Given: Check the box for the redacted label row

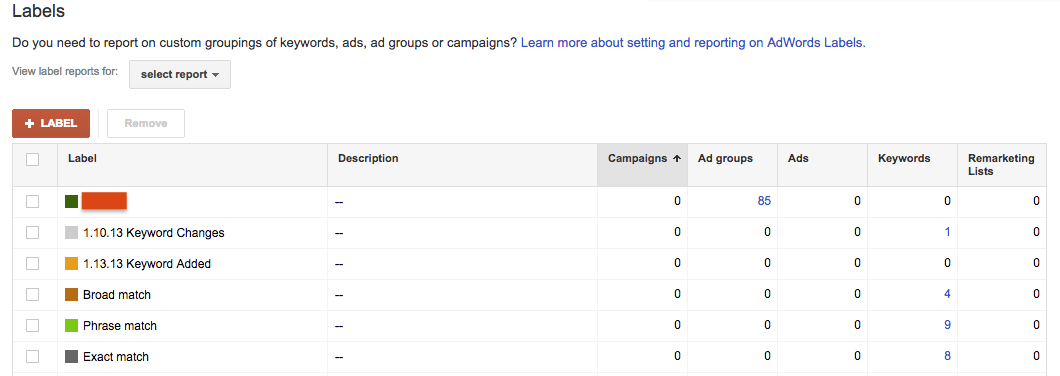Looking at the screenshot, I should point(32,202).
